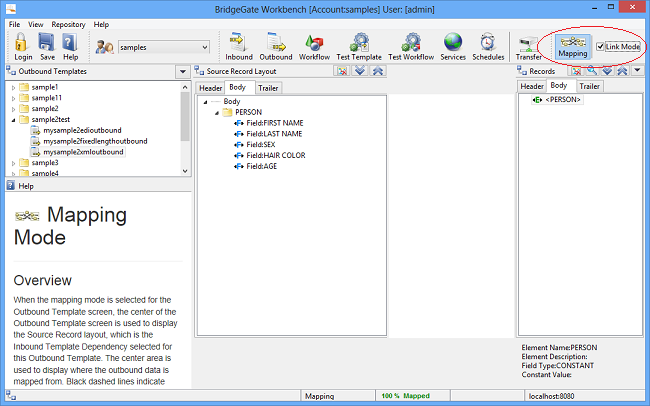Click the <PERSON> element icon
The width and height of the screenshot is (650, 406).
tap(538, 100)
